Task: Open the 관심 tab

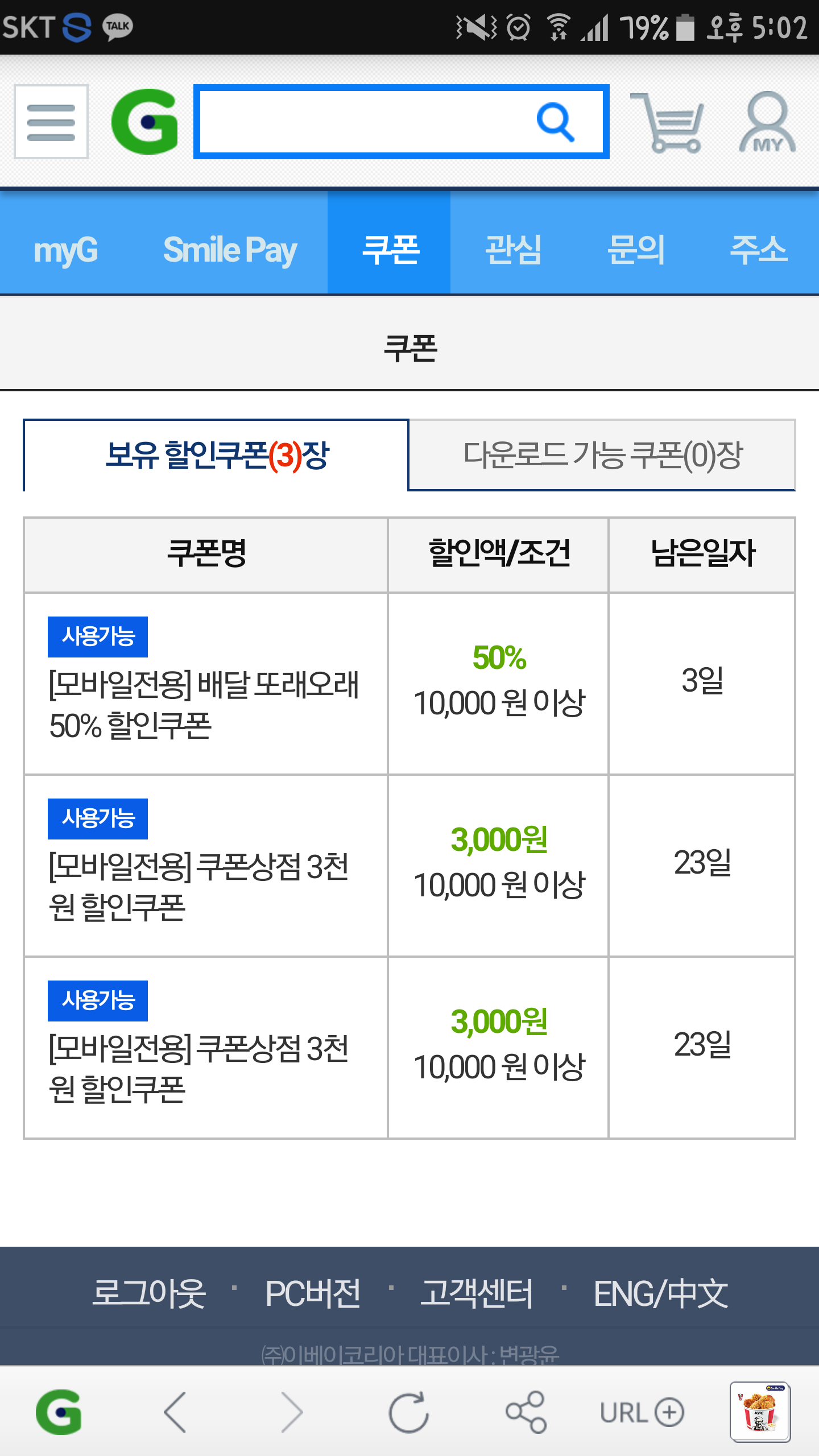Action: 512,250
